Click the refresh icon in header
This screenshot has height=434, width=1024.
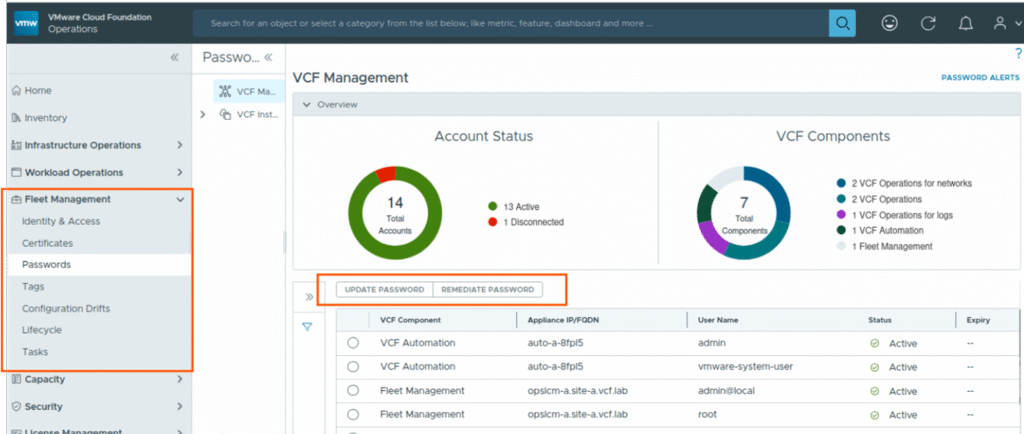click(927, 22)
